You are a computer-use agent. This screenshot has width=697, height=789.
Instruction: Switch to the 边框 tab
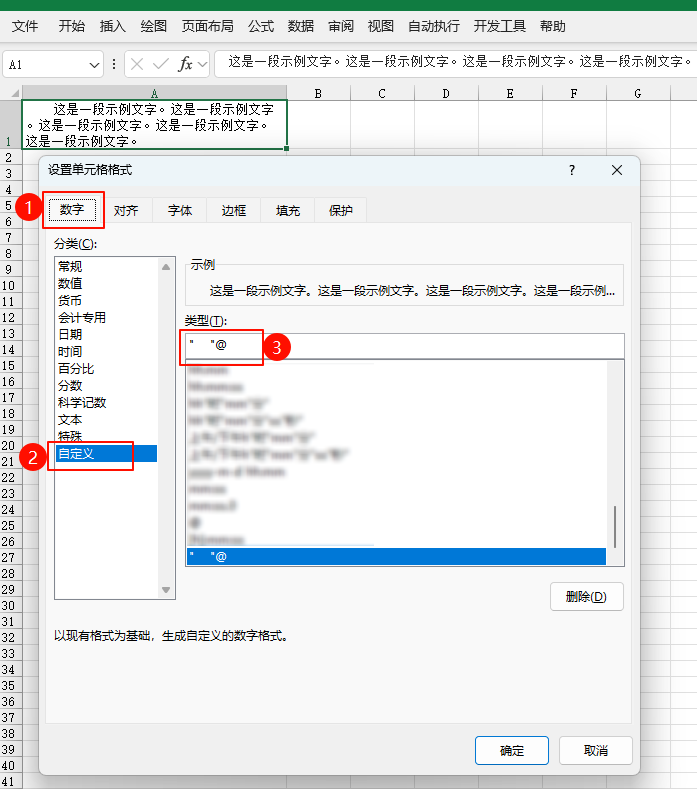coord(234,211)
